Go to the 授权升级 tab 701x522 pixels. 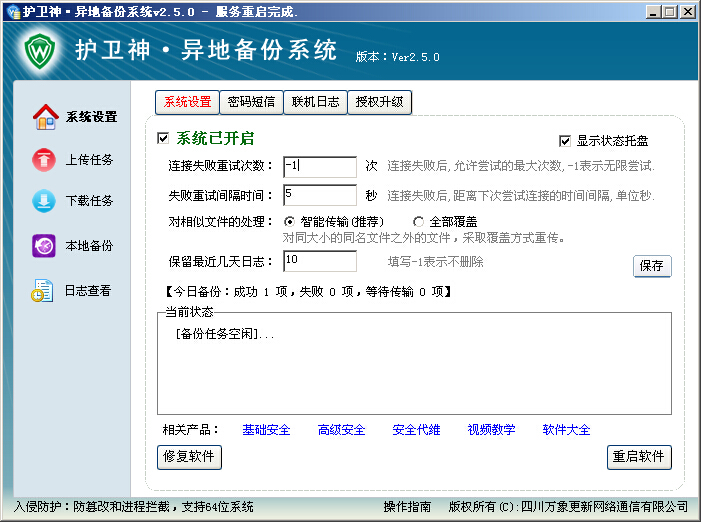point(380,102)
